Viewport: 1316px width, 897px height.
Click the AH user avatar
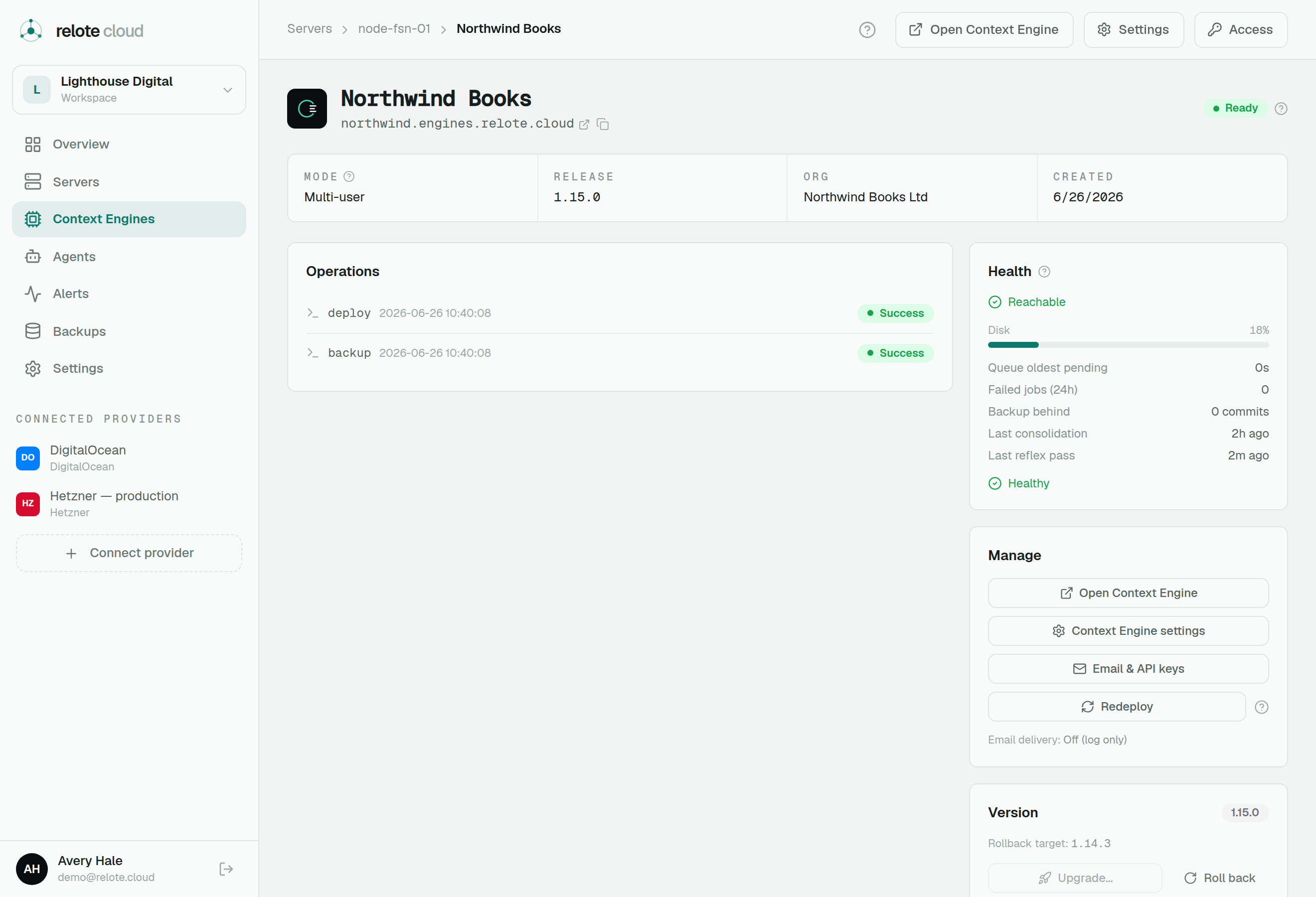[32, 869]
